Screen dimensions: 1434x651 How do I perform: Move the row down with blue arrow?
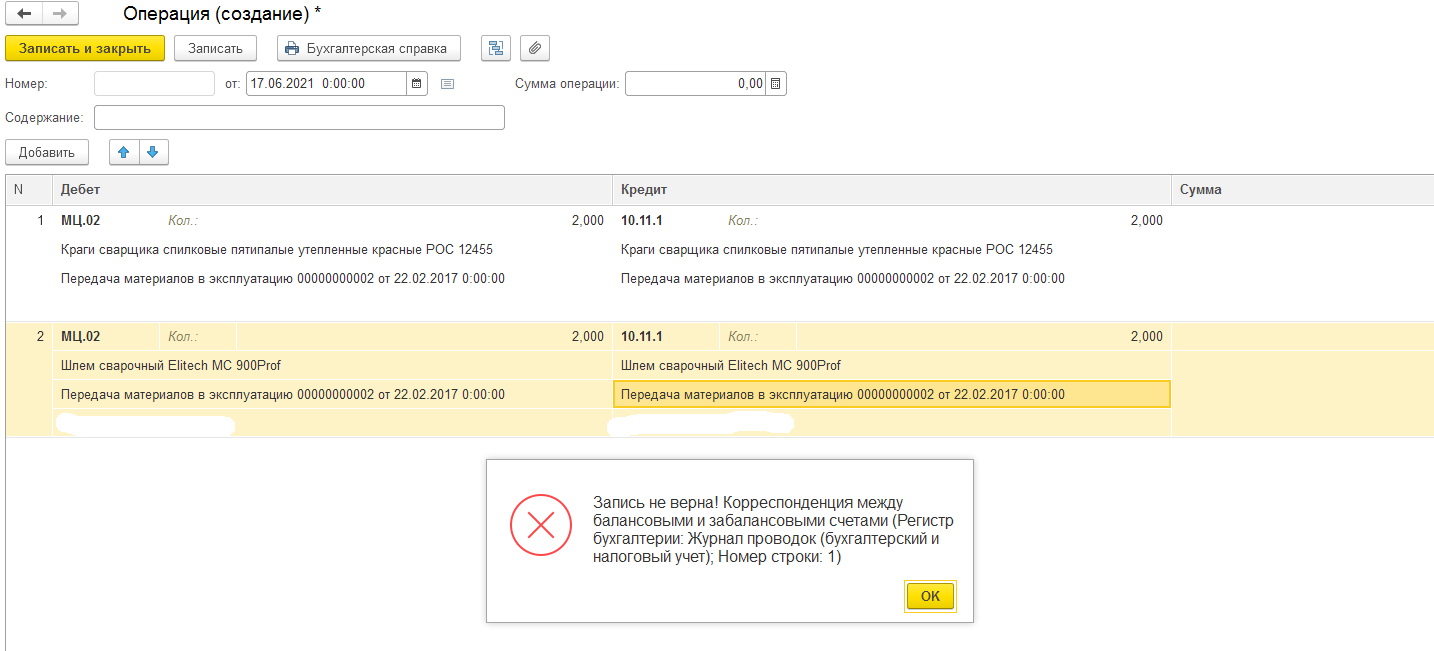pos(153,152)
